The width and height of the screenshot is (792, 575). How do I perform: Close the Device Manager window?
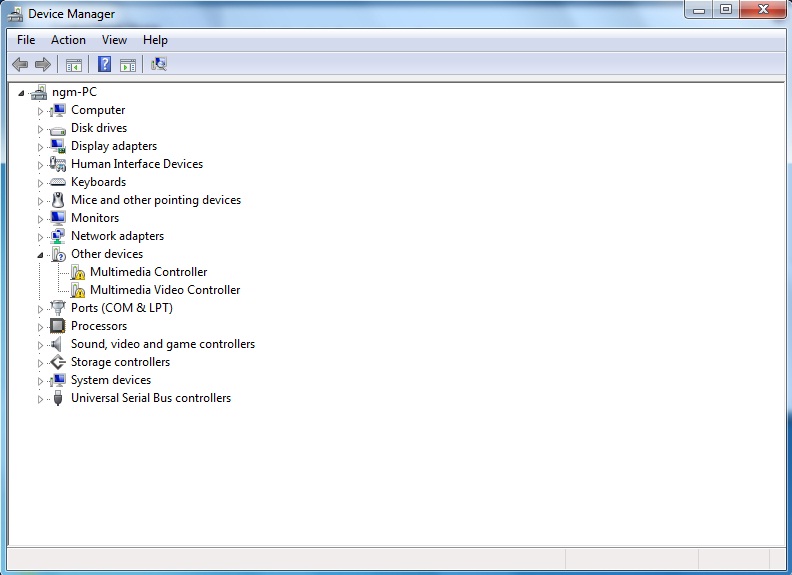click(x=763, y=10)
